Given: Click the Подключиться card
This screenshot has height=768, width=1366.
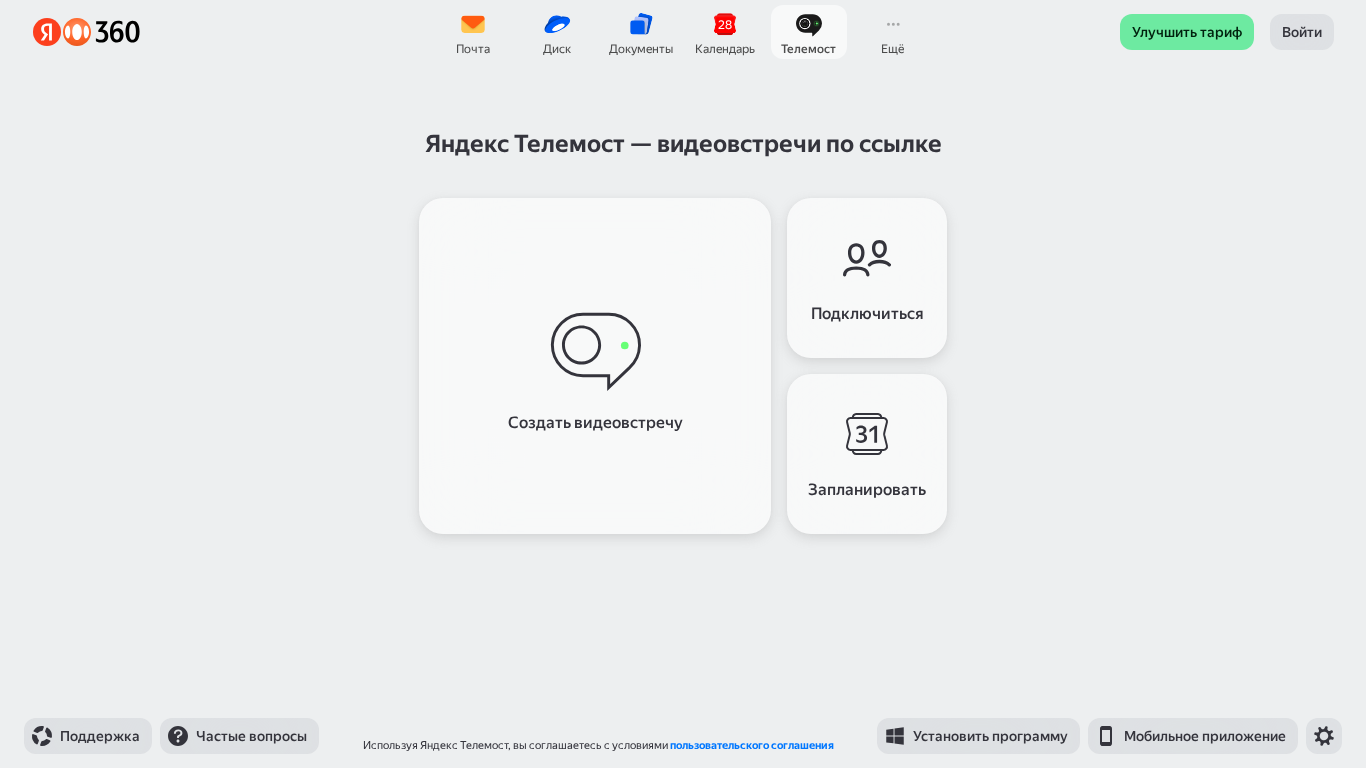Looking at the screenshot, I should point(867,278).
